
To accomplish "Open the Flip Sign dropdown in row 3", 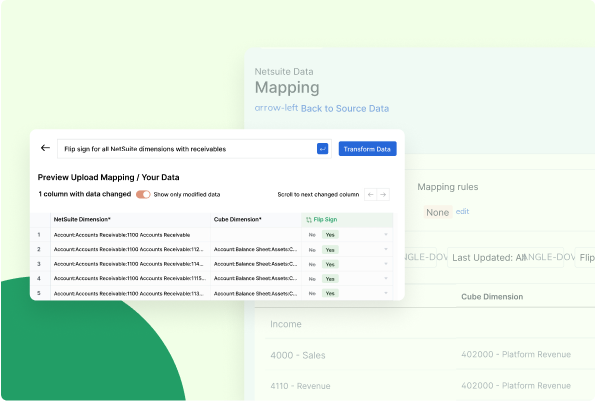I will 386,264.
